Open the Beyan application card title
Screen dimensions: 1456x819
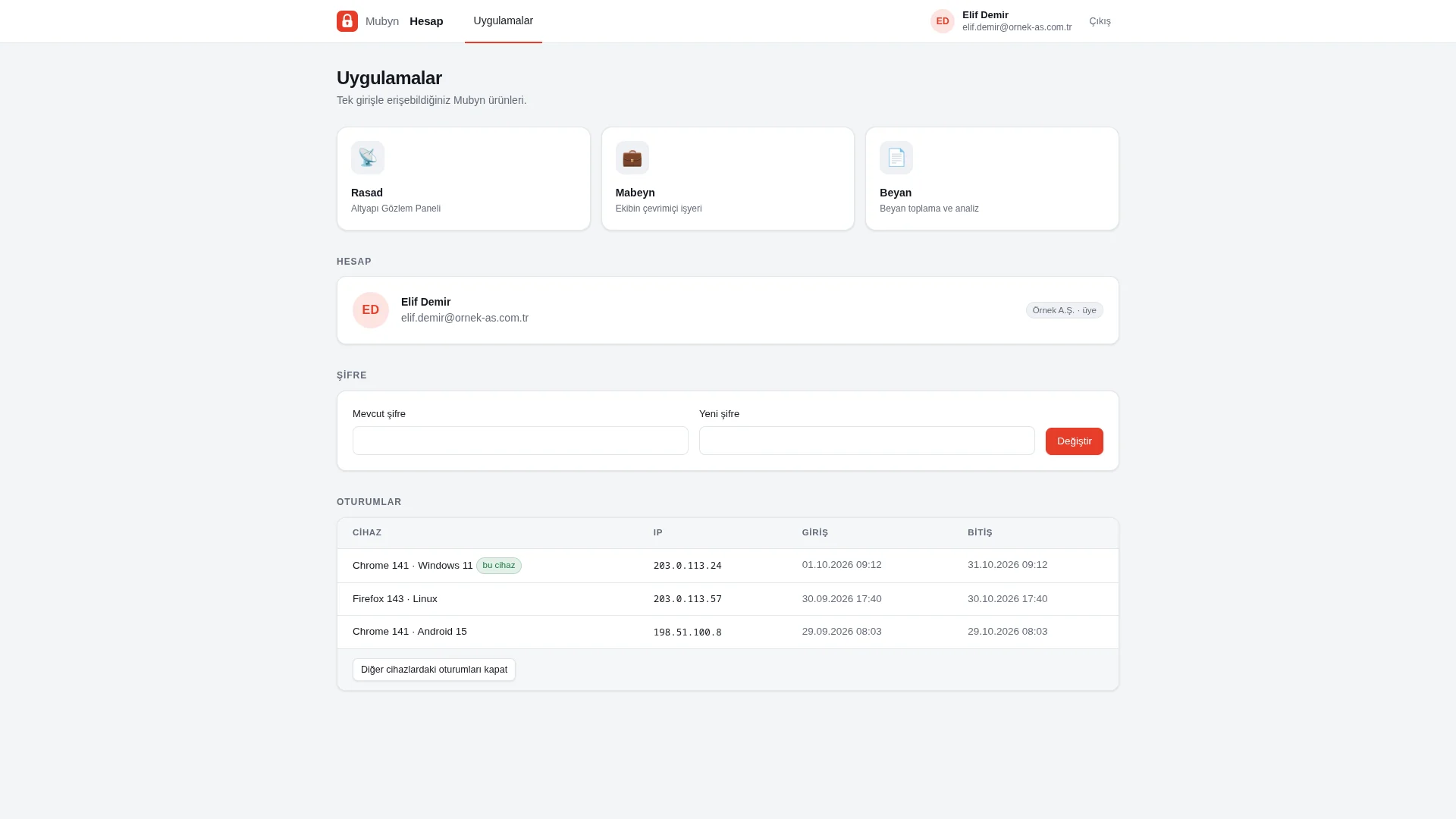point(896,193)
